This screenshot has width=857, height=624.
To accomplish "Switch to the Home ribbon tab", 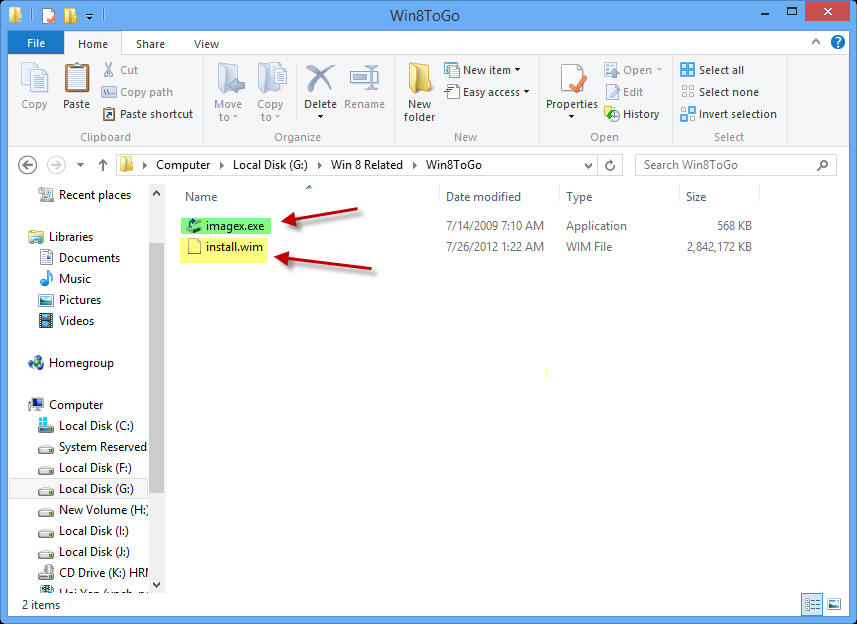I will [x=92, y=44].
